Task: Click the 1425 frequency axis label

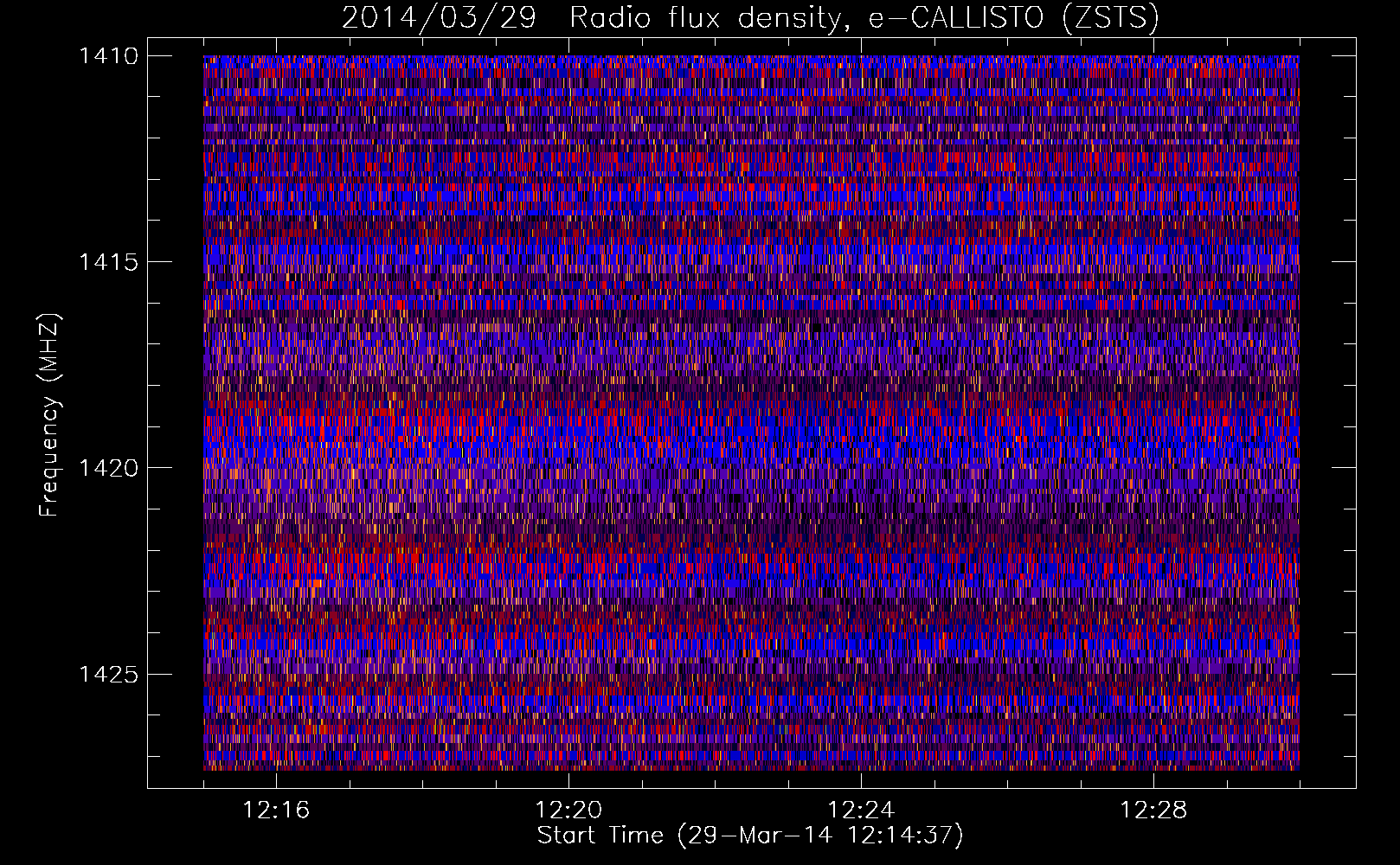Action: 108,674
